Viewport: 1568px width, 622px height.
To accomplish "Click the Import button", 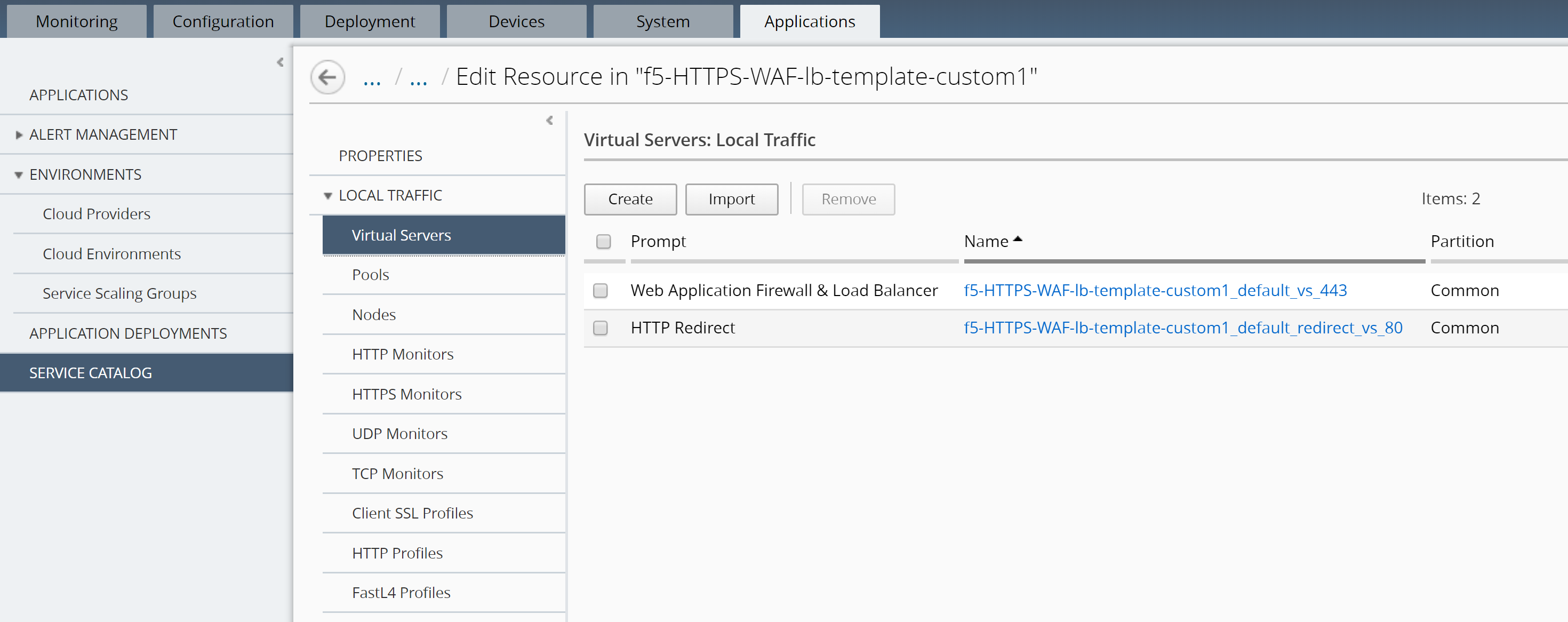I will (x=731, y=199).
